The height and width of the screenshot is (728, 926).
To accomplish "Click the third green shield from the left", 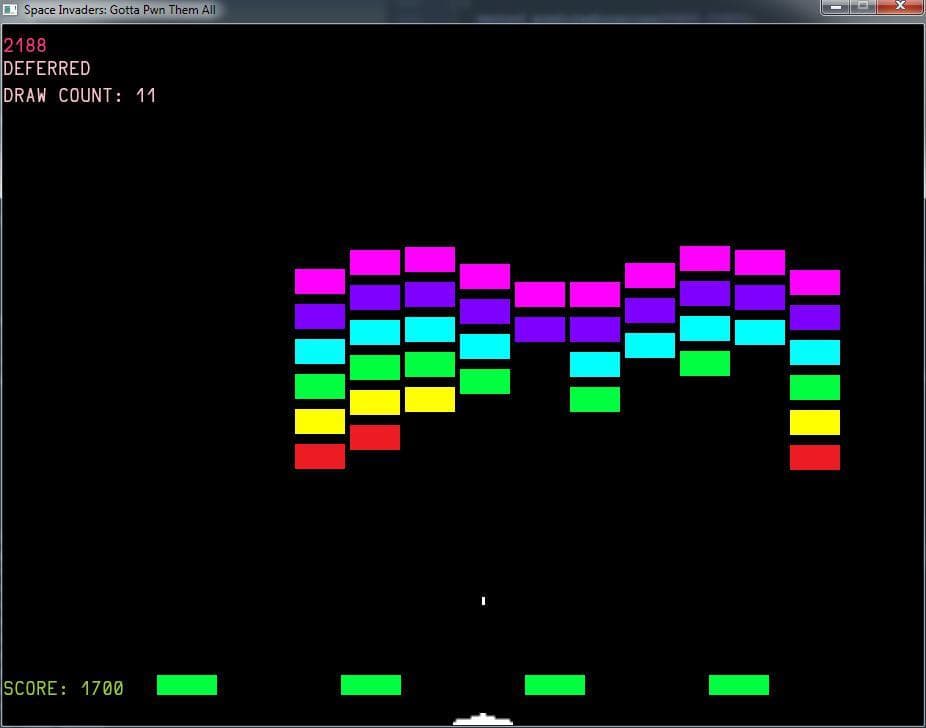I will (555, 685).
